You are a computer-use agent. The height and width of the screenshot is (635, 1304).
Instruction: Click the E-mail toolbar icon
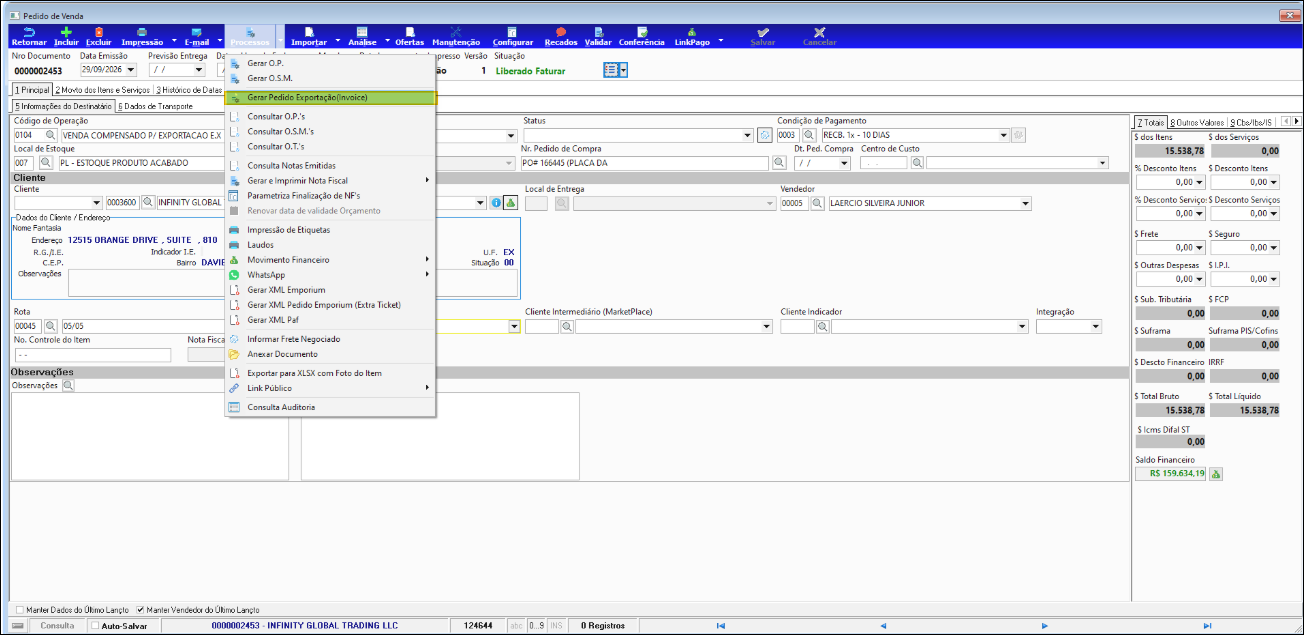196,37
